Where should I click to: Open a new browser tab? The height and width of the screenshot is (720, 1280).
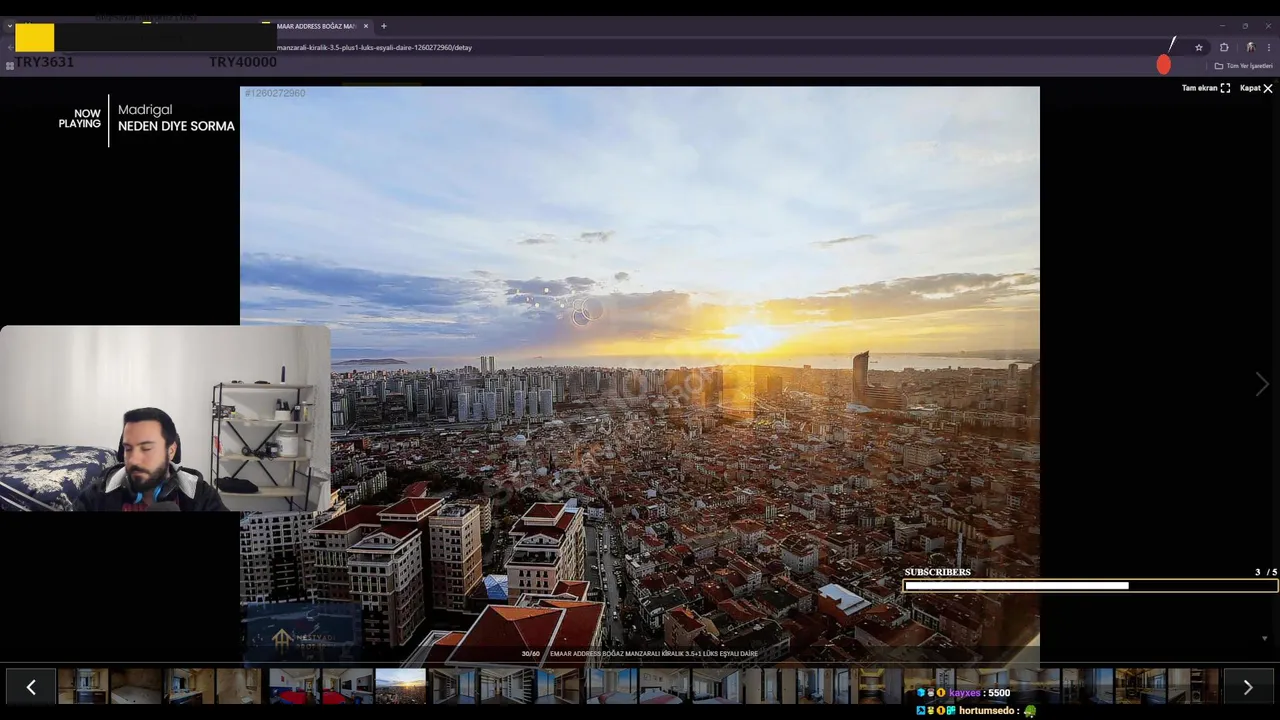(x=383, y=26)
